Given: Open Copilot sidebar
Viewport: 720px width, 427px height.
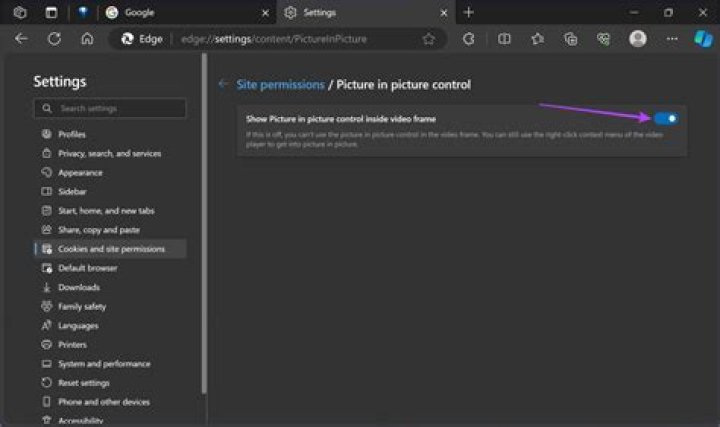Looking at the screenshot, I should point(703,39).
